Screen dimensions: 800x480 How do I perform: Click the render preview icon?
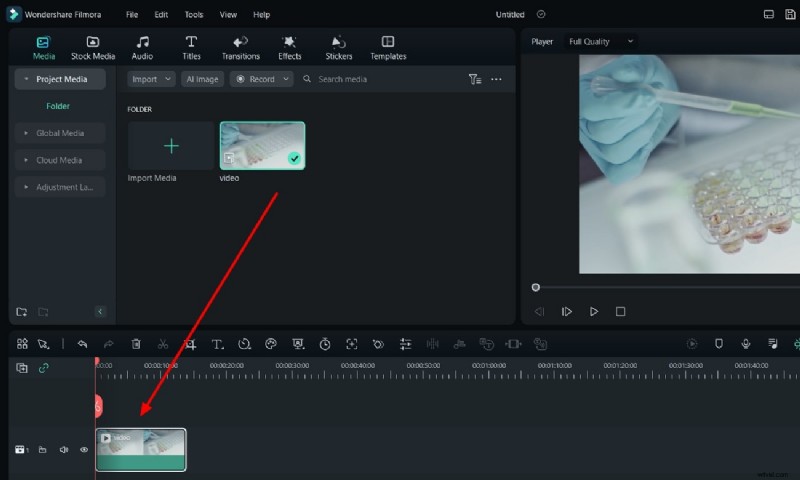pos(692,344)
